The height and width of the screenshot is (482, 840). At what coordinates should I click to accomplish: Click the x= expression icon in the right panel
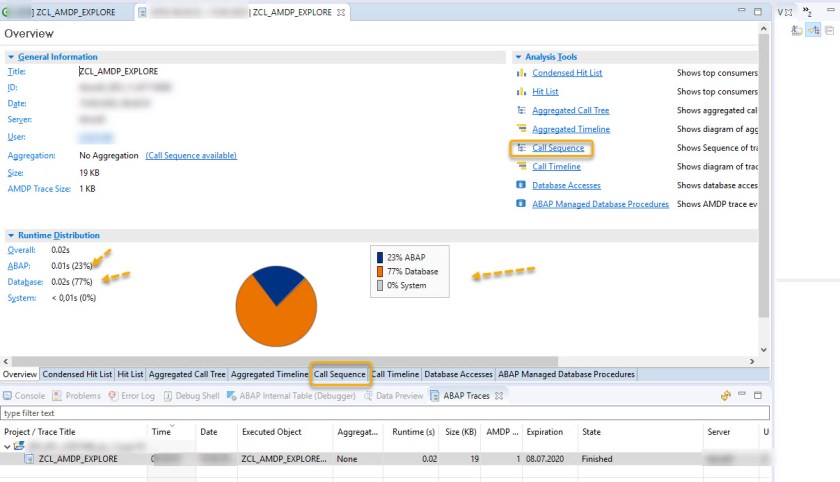pyautogui.click(x=797, y=31)
